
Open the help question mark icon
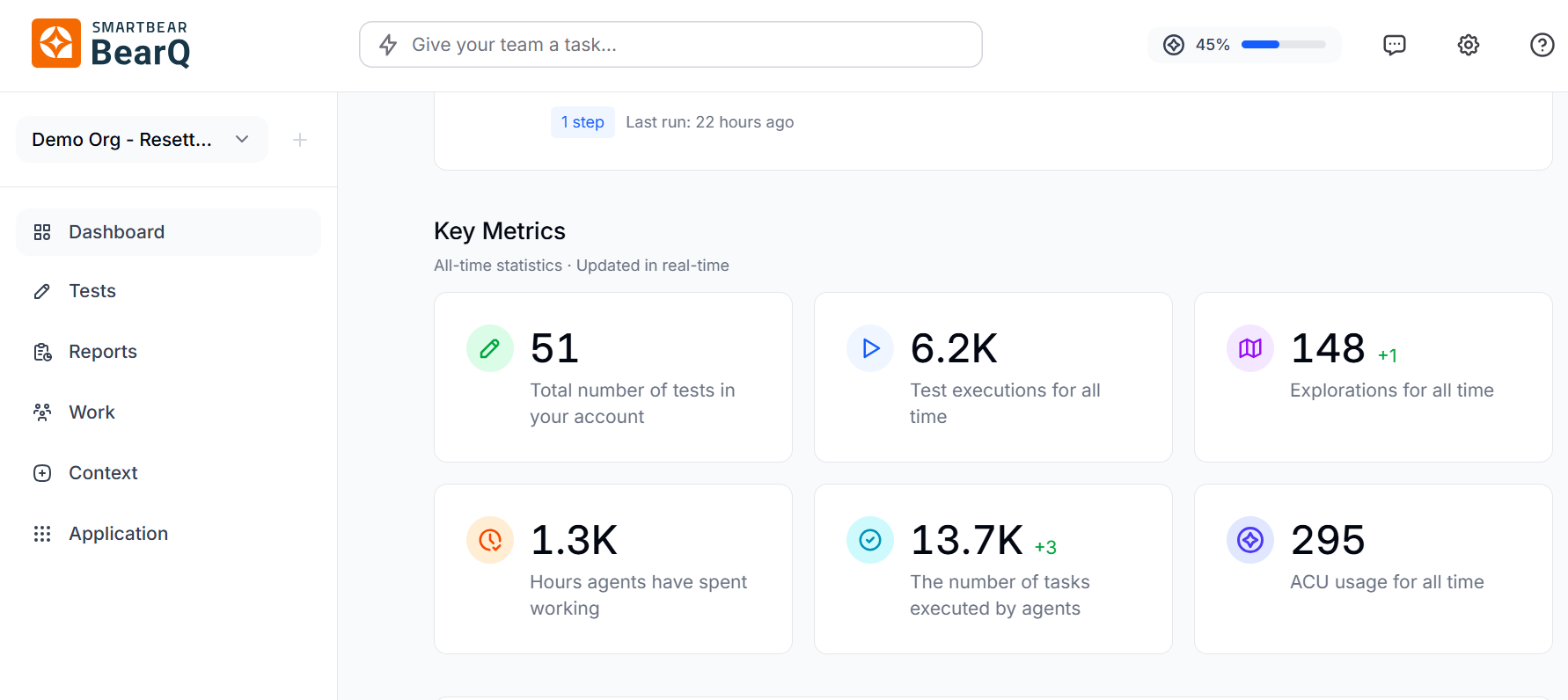[x=1542, y=45]
